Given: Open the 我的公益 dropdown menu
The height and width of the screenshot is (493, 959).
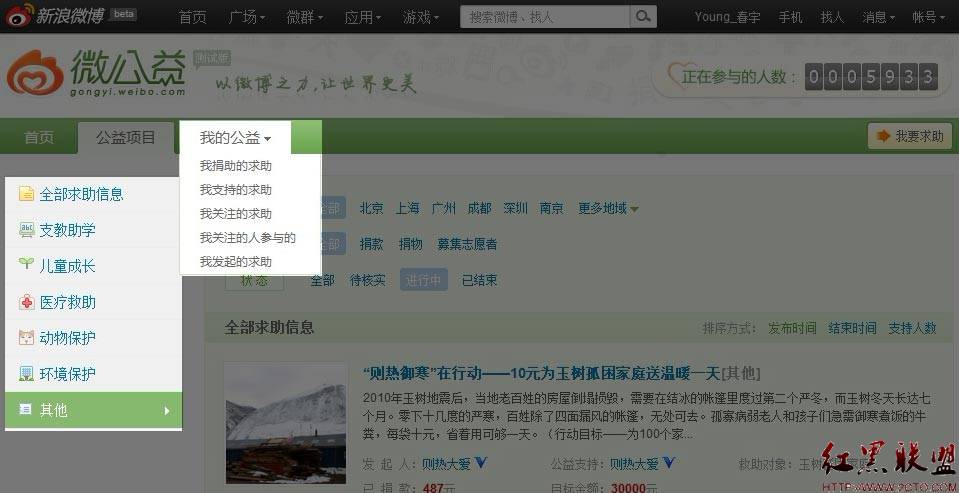Looking at the screenshot, I should coord(235,138).
